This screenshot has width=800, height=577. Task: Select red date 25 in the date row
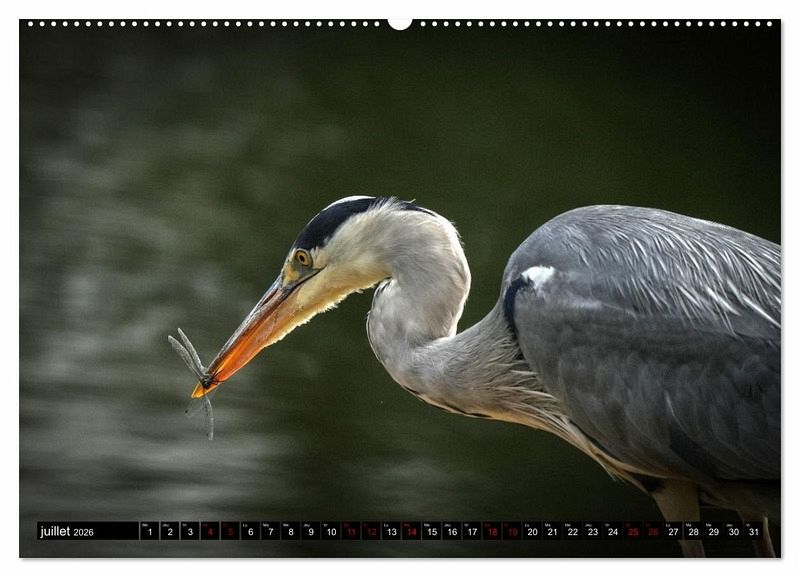pos(633,532)
